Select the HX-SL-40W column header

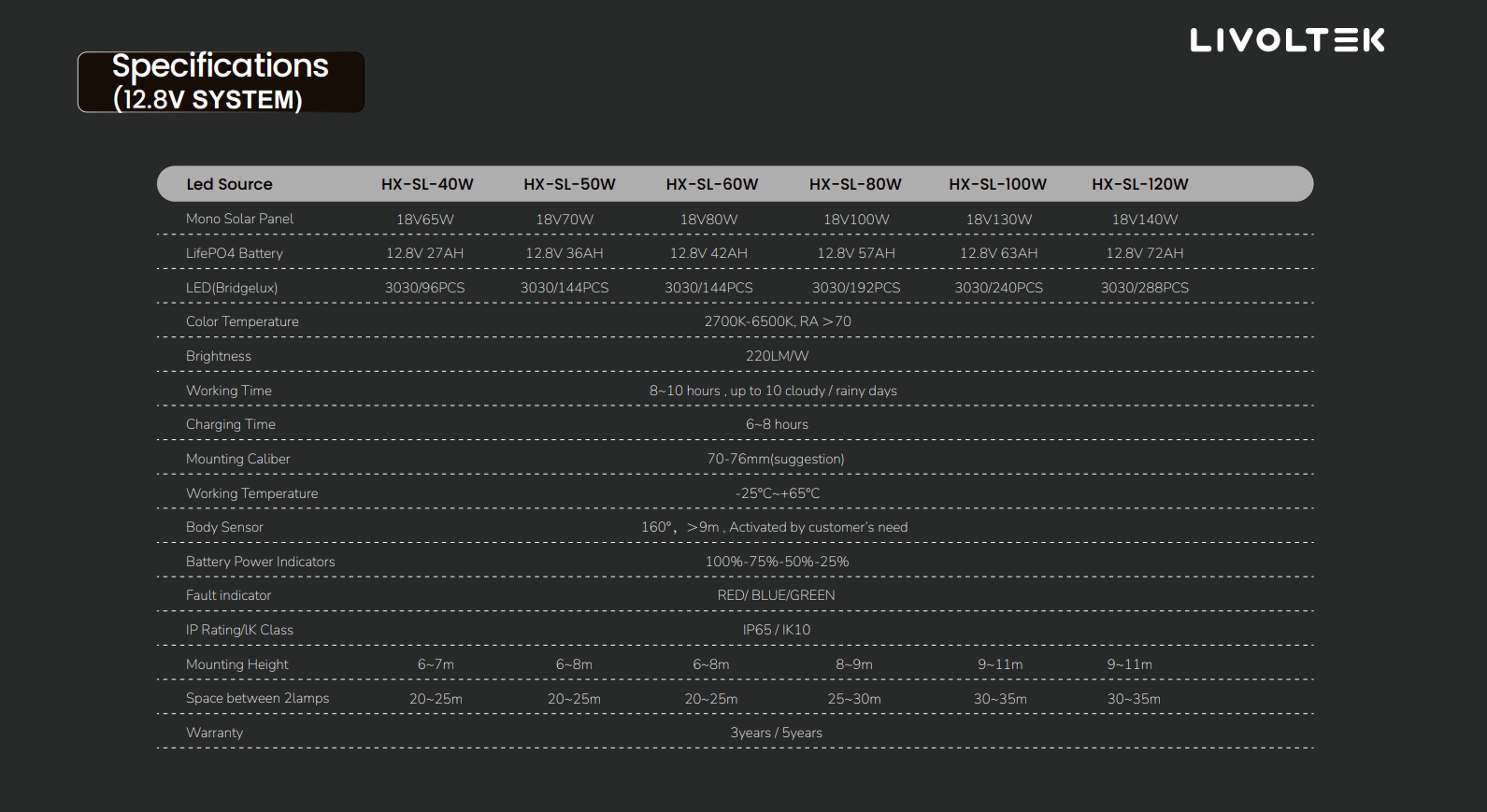coord(427,184)
